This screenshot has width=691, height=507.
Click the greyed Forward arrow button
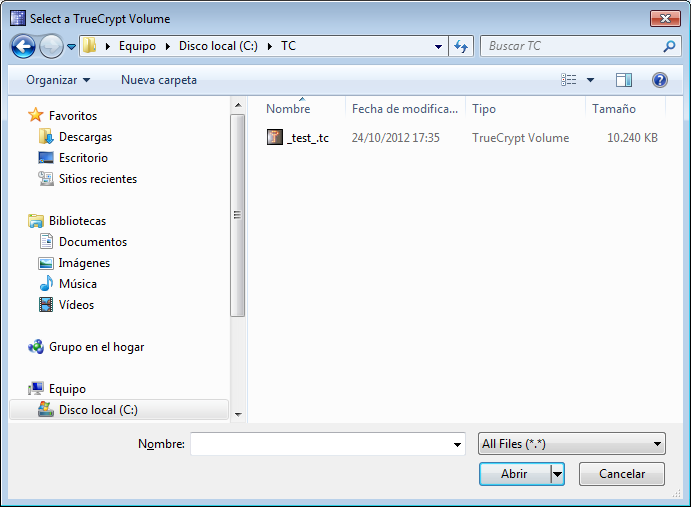point(51,46)
